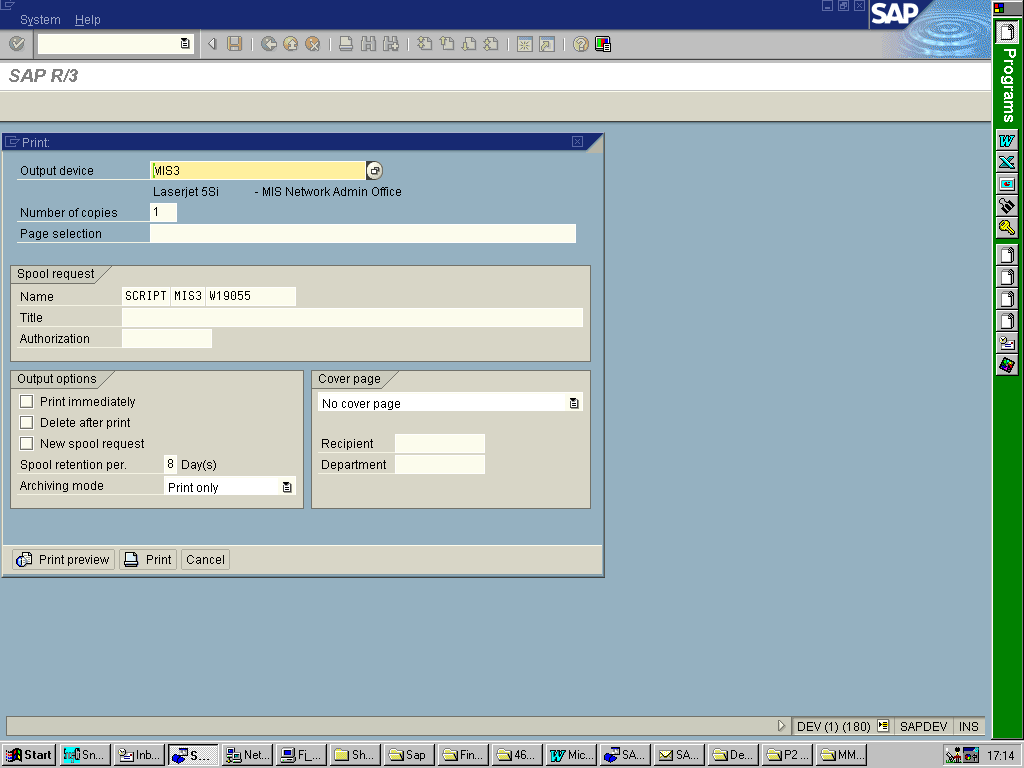Expand the status bar with the triangle arrow
The width and height of the screenshot is (1024, 768).
pyautogui.click(x=781, y=726)
